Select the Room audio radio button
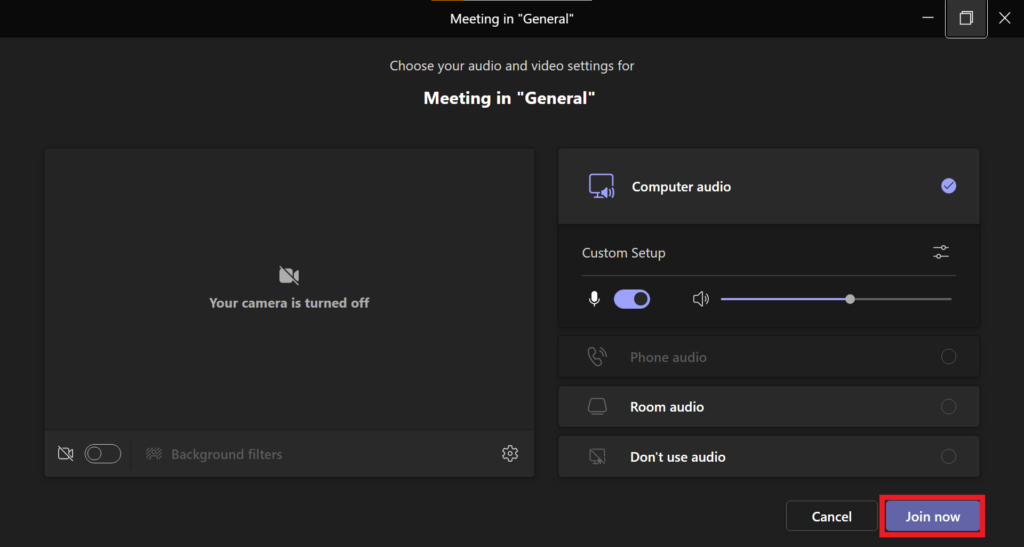 948,407
